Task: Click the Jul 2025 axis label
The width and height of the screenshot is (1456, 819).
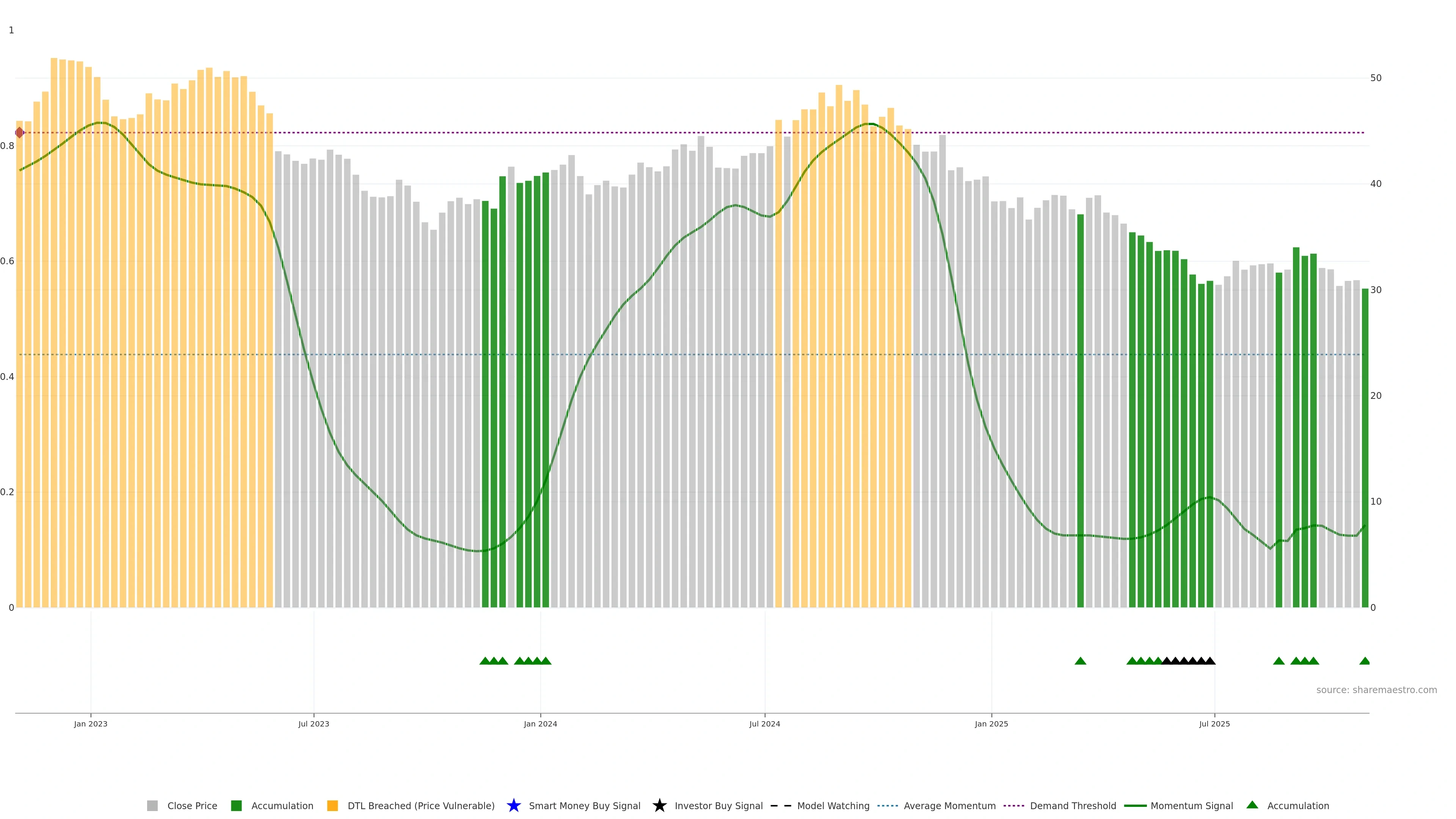Action: point(1214,723)
